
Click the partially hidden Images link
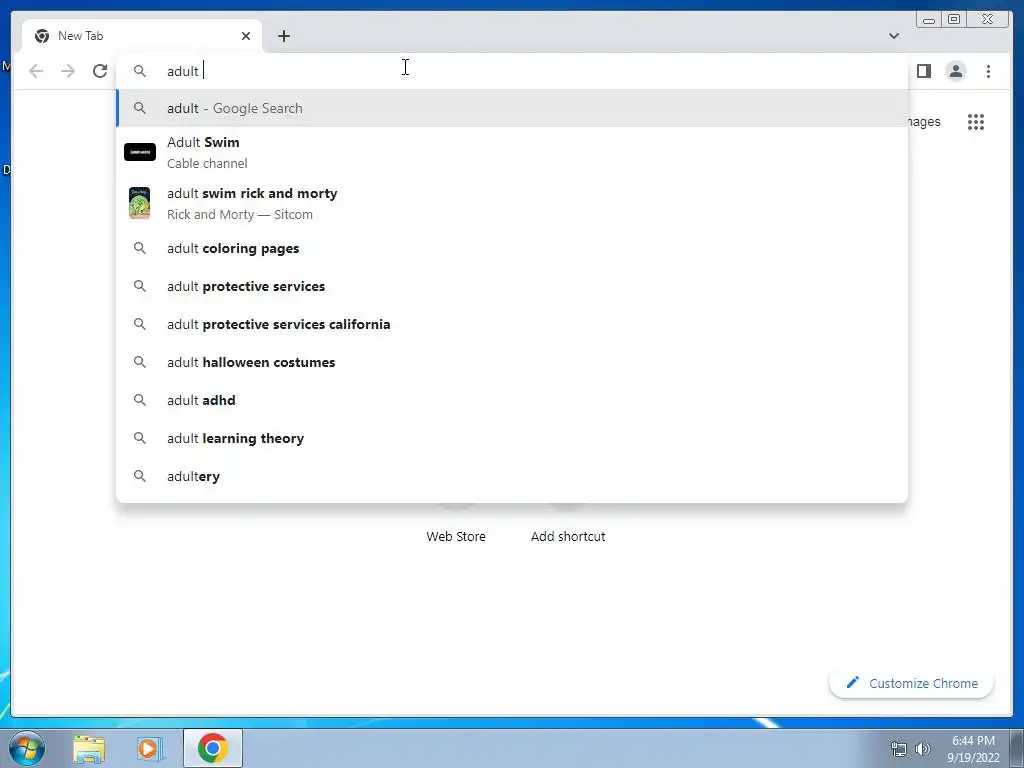[x=923, y=121]
